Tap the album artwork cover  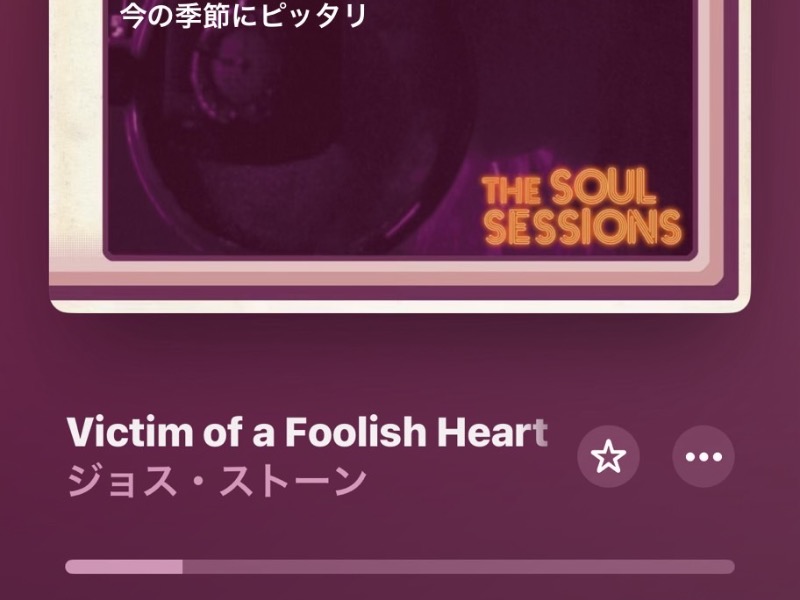click(400, 153)
